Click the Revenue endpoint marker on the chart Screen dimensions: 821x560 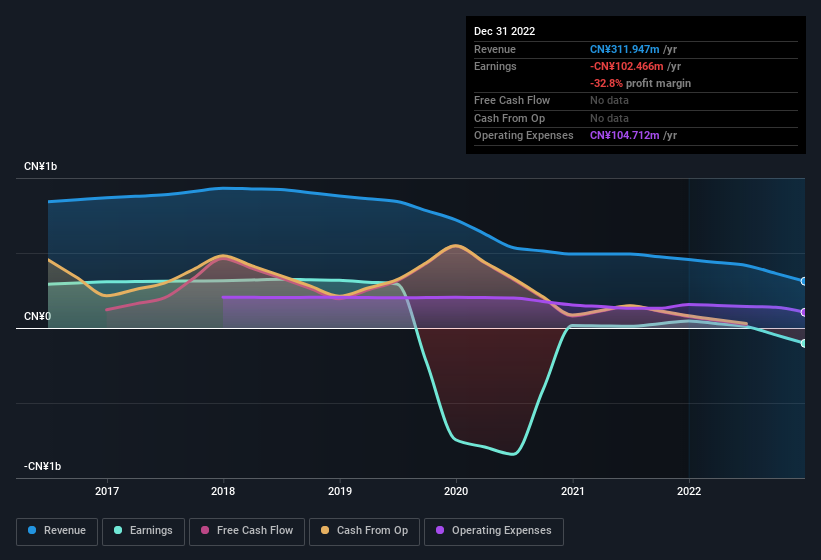[804, 282]
